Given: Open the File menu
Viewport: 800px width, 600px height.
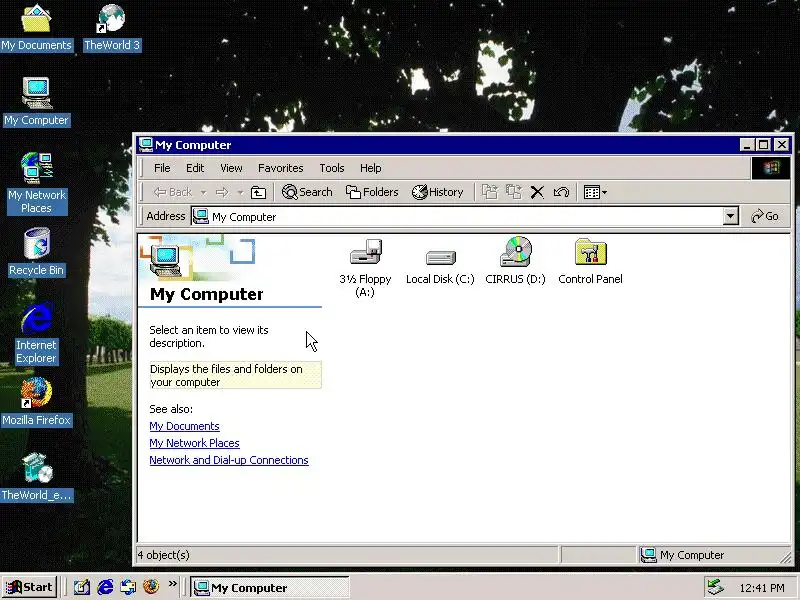Looking at the screenshot, I should (162, 168).
